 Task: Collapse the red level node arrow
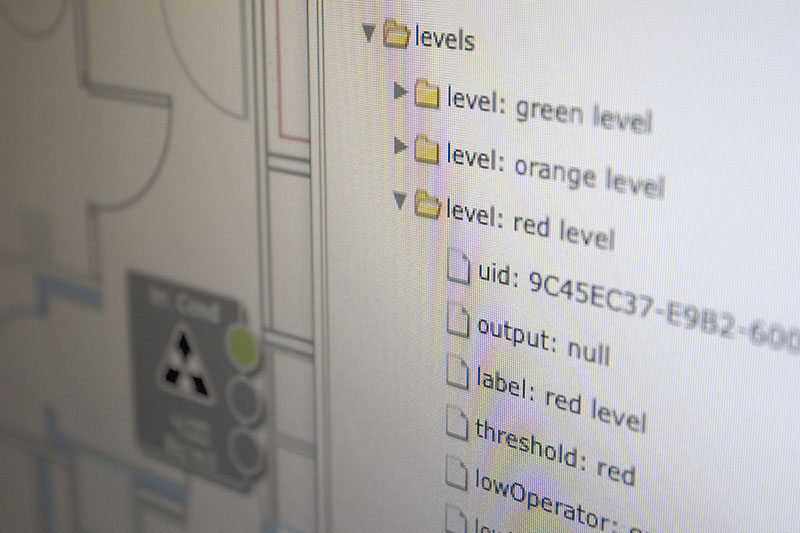[x=401, y=202]
